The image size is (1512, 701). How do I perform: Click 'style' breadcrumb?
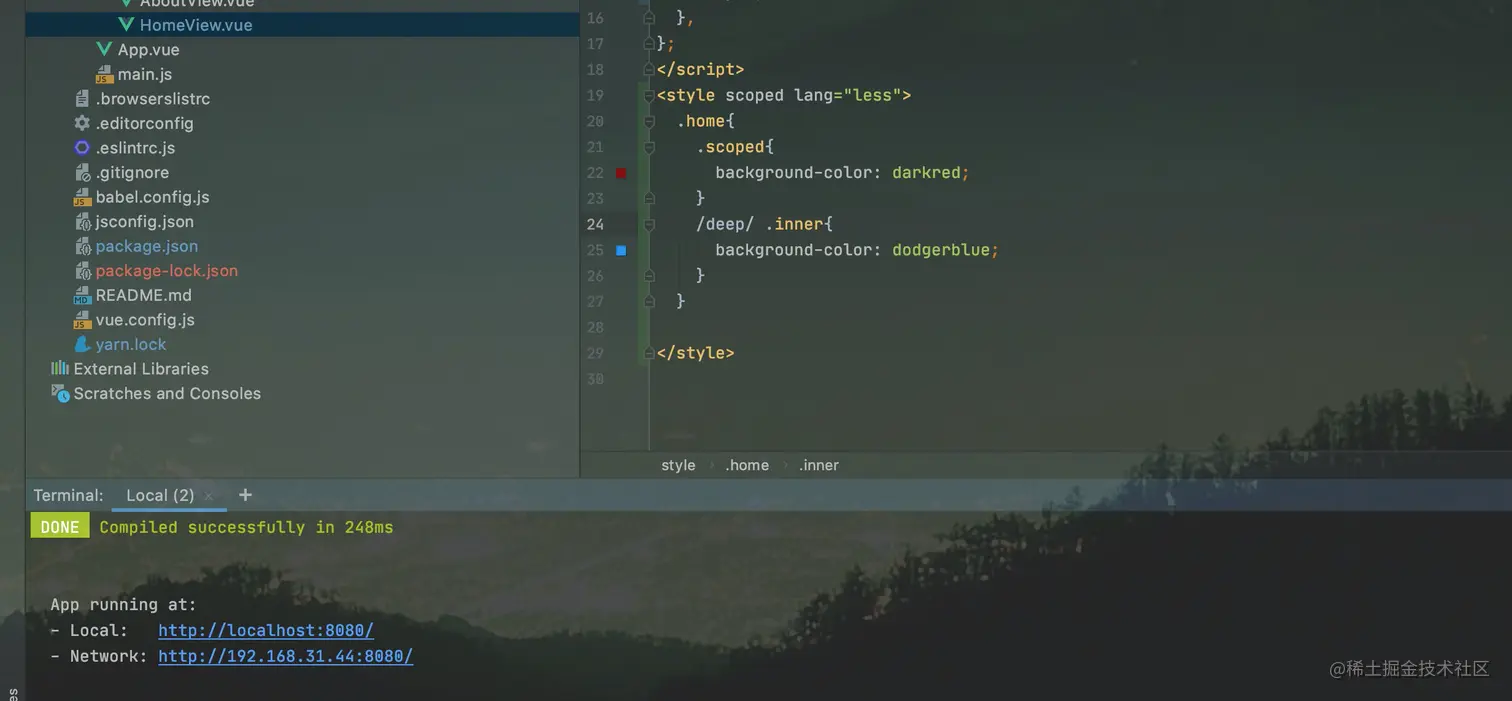(x=678, y=465)
